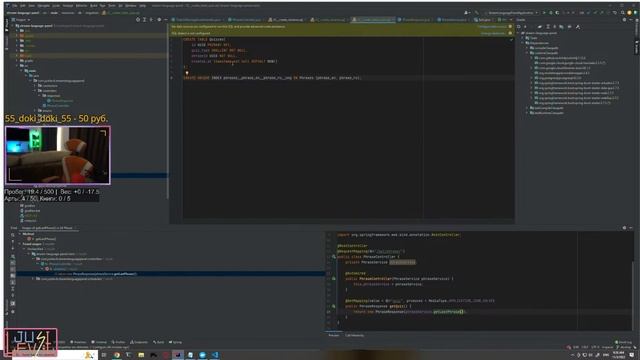640x360 pixels.
Task: Click next occurrence down arrow in Find panel
Action: click(x=13, y=248)
